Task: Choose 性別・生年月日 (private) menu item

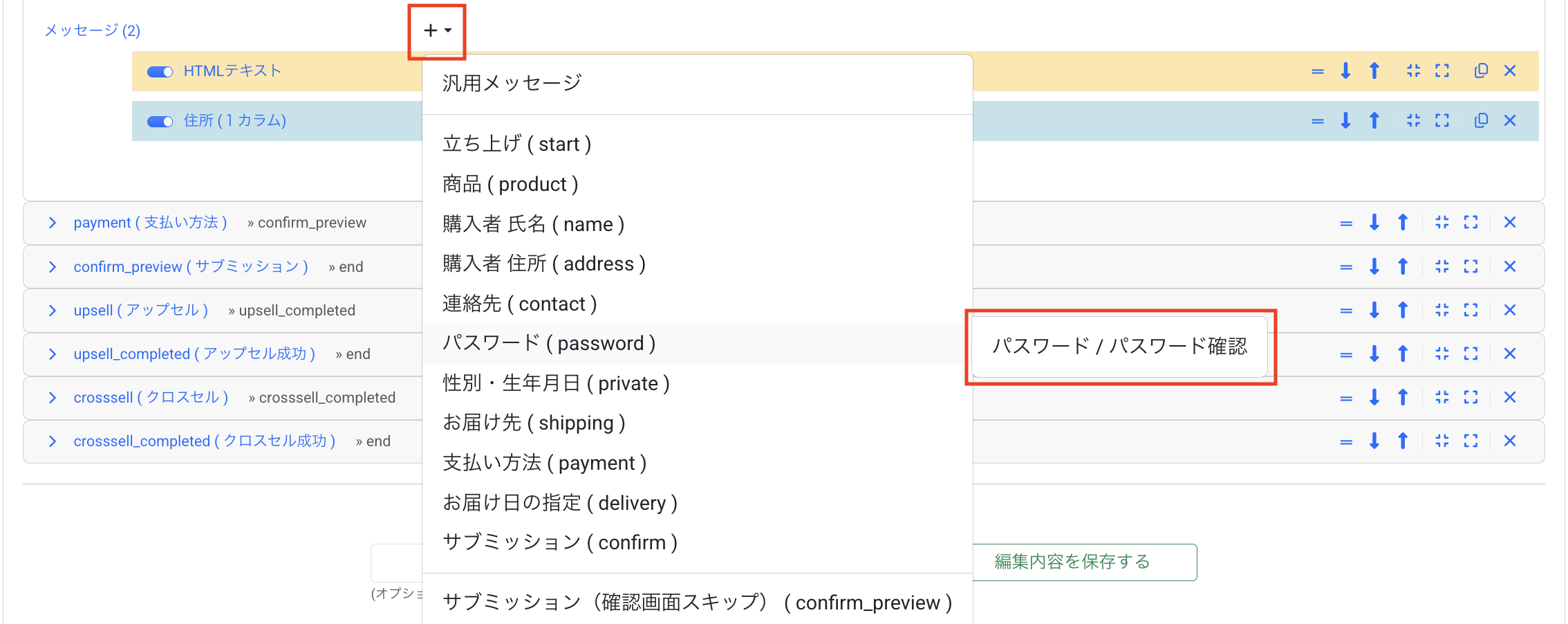Action: click(697, 383)
